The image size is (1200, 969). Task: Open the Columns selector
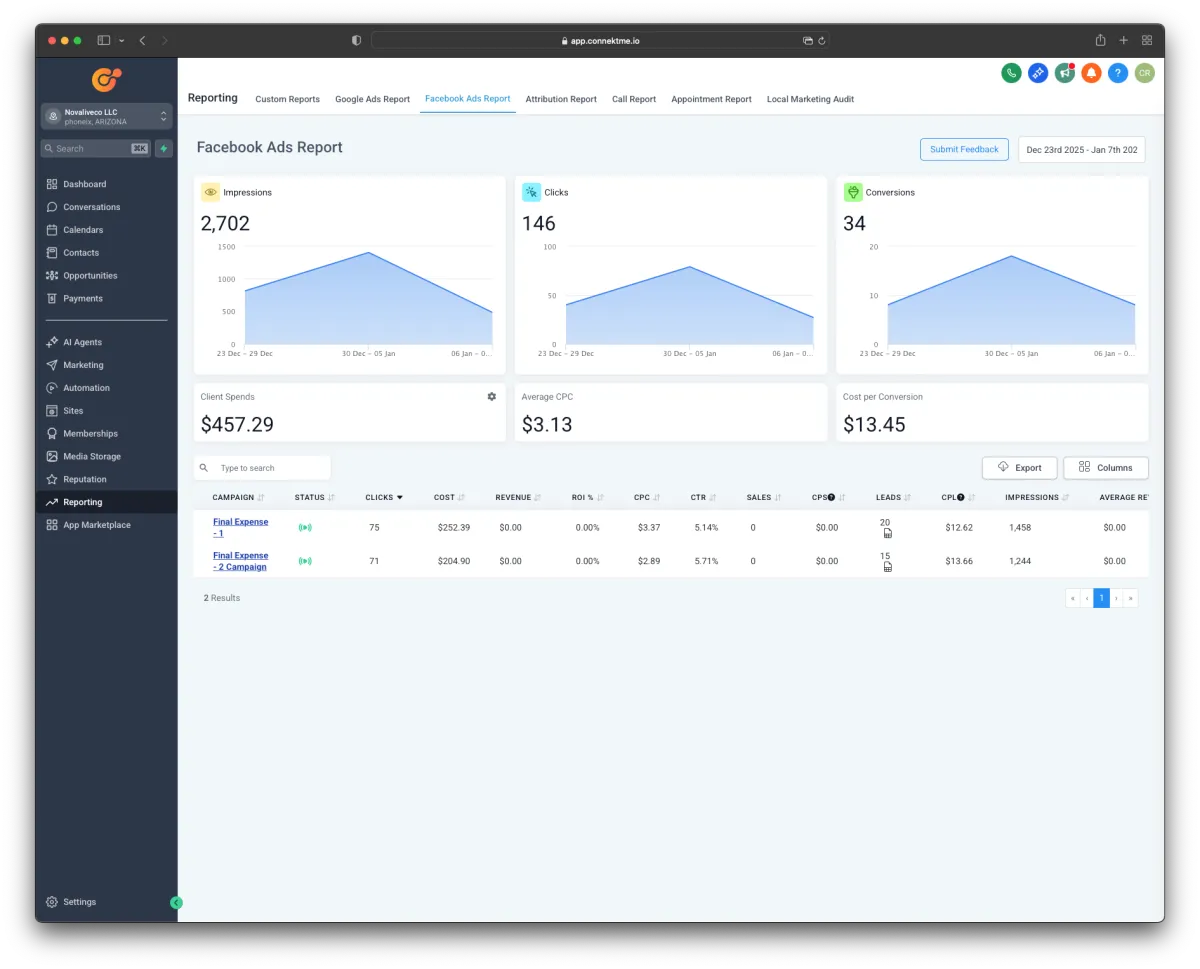pyautogui.click(x=1105, y=467)
